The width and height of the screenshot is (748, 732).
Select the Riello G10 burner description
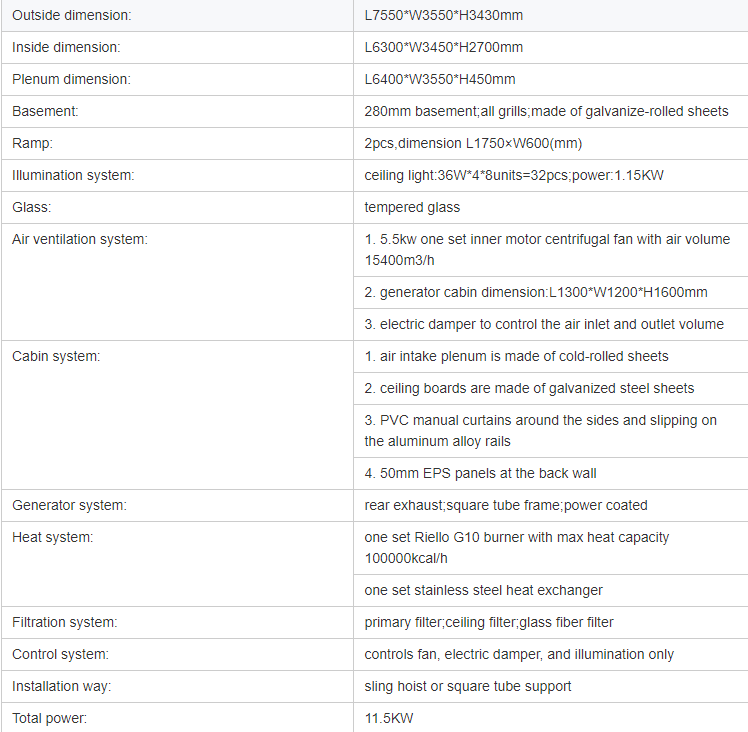tap(516, 548)
